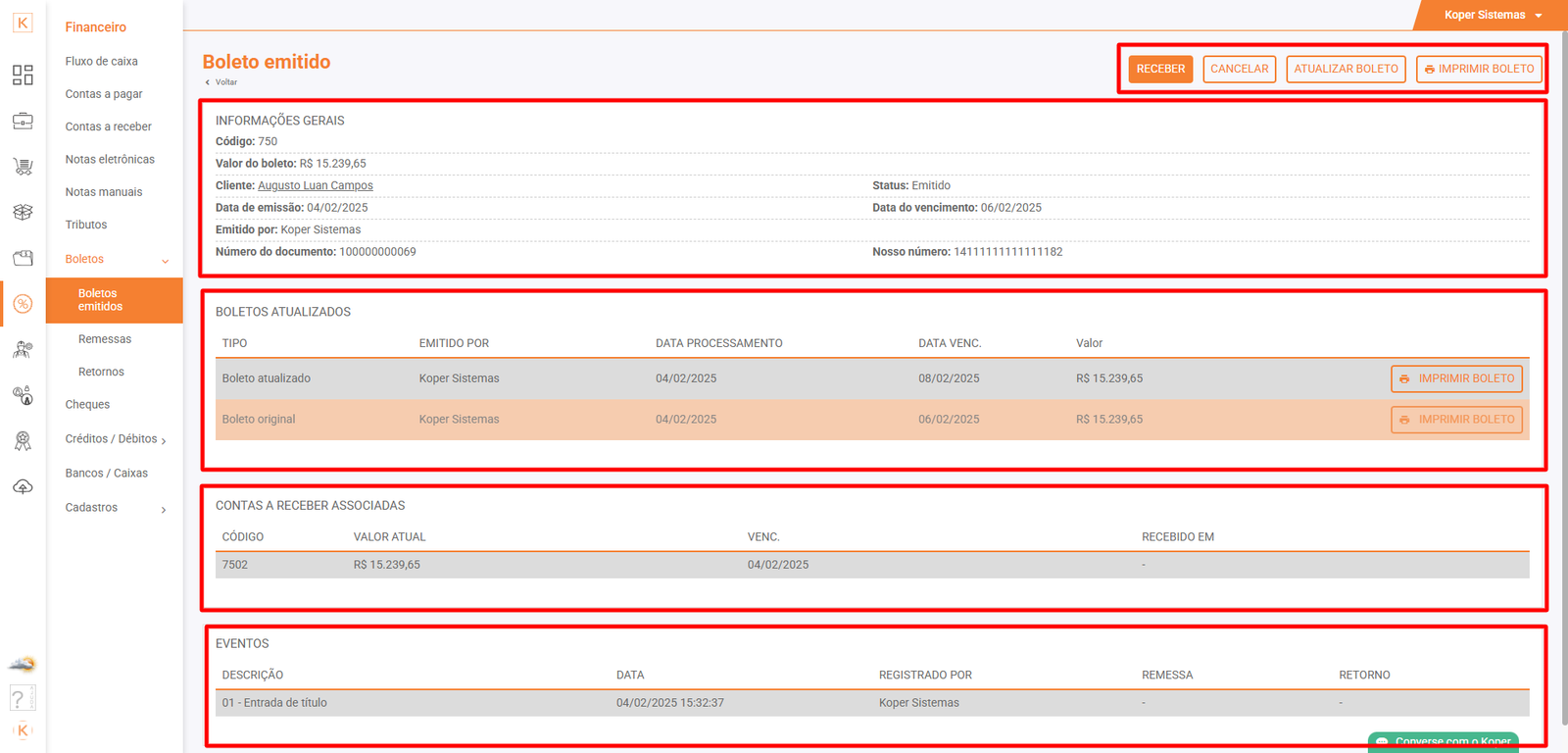Screen dimensions: 1568x753
Task: Click the cloud upload sidebar icon
Action: tap(23, 486)
